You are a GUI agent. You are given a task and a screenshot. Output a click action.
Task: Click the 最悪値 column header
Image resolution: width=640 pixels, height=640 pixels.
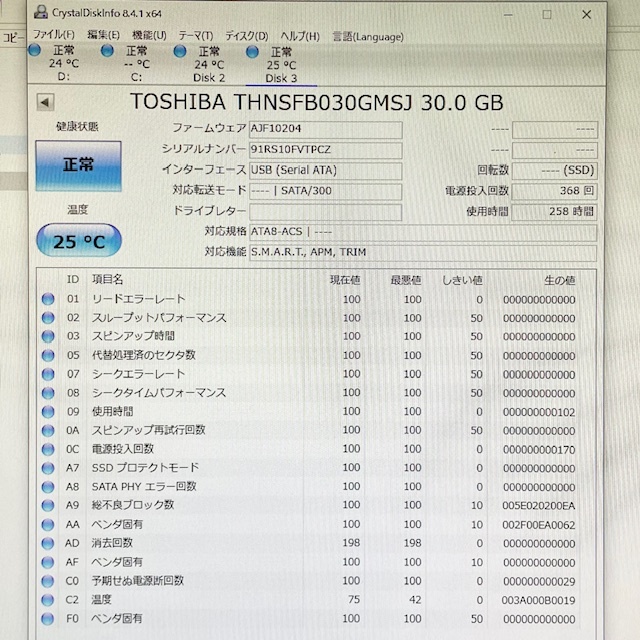point(406,280)
